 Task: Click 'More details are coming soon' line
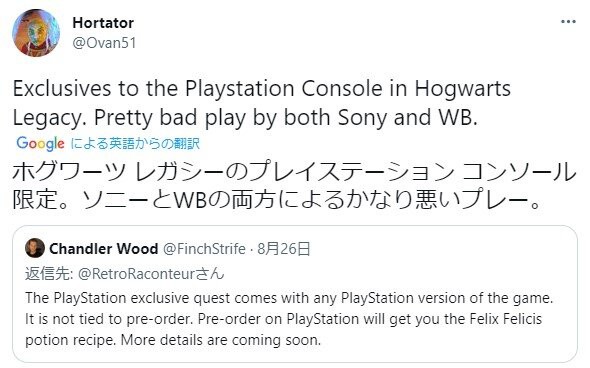pos(173,340)
